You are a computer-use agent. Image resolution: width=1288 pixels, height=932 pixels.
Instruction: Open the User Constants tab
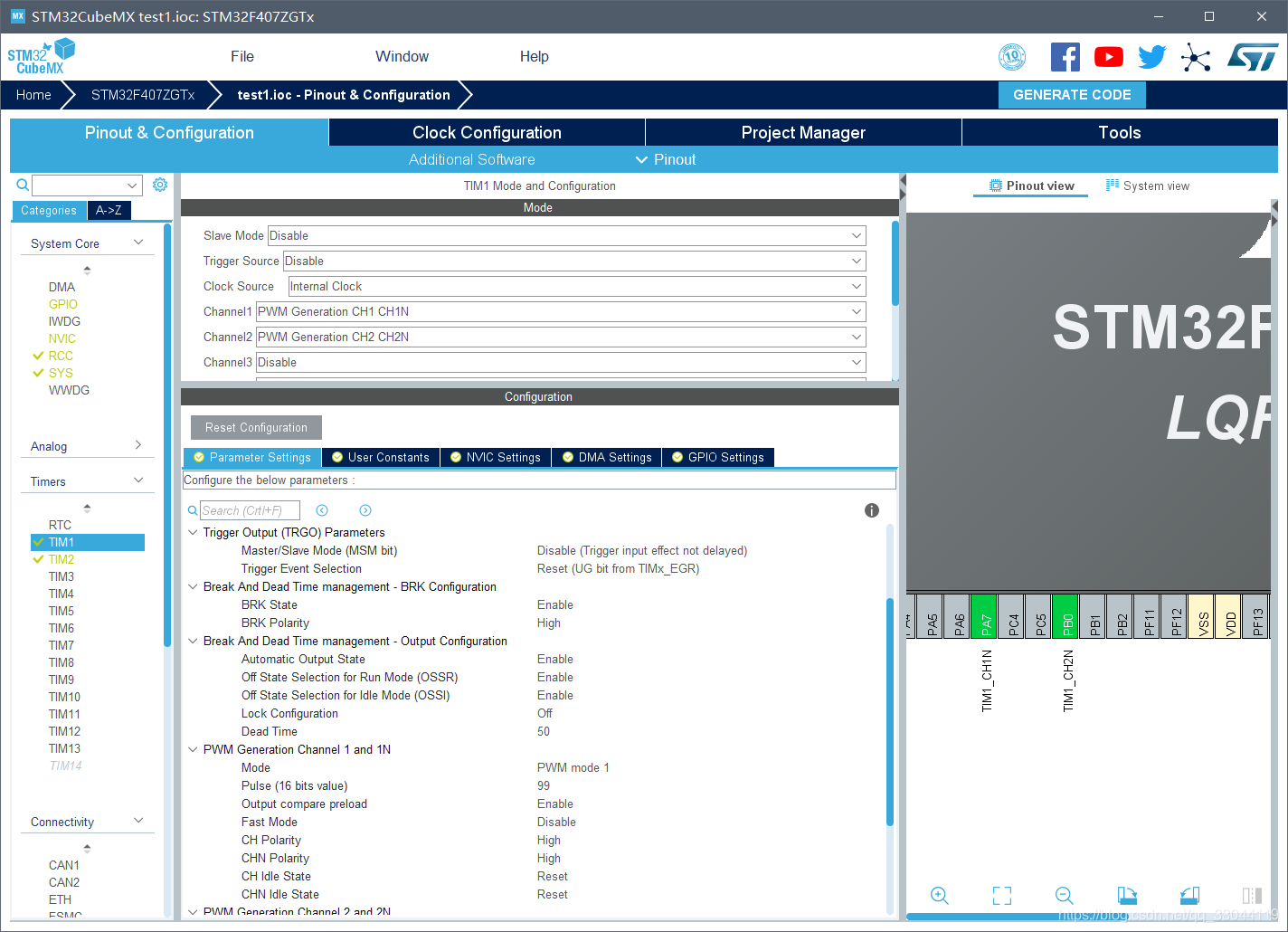(381, 457)
